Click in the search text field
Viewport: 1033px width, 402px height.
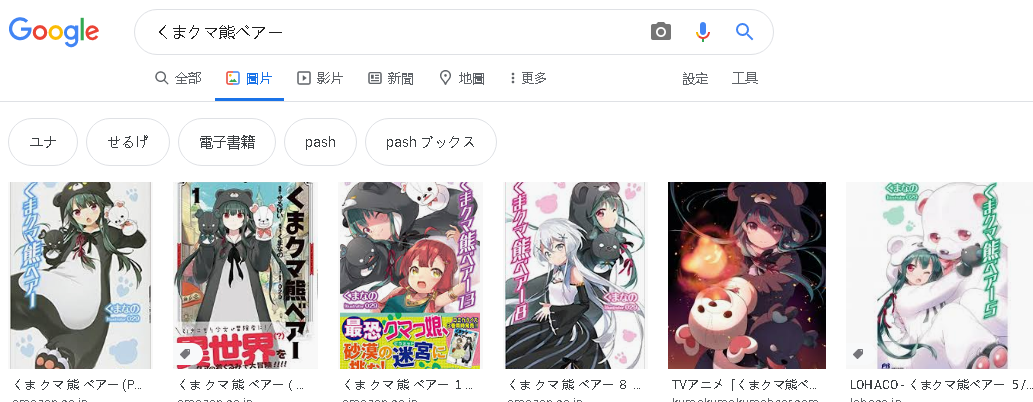395,32
